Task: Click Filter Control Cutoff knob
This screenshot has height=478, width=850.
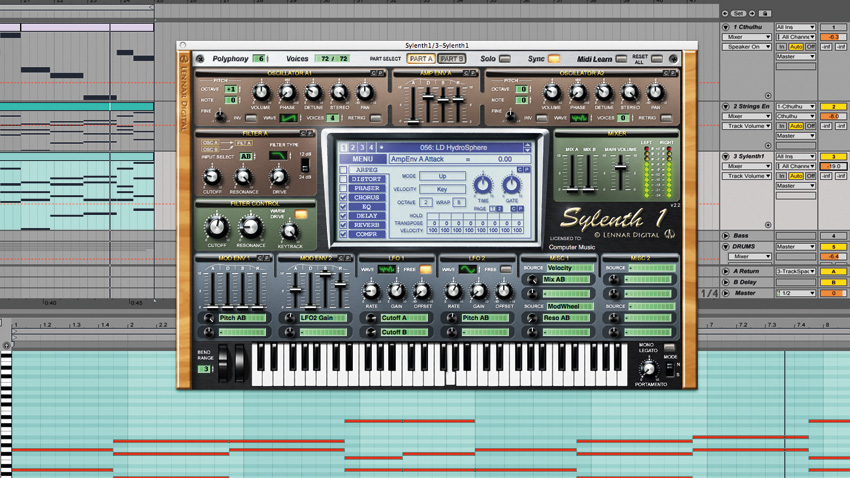Action: click(x=216, y=228)
